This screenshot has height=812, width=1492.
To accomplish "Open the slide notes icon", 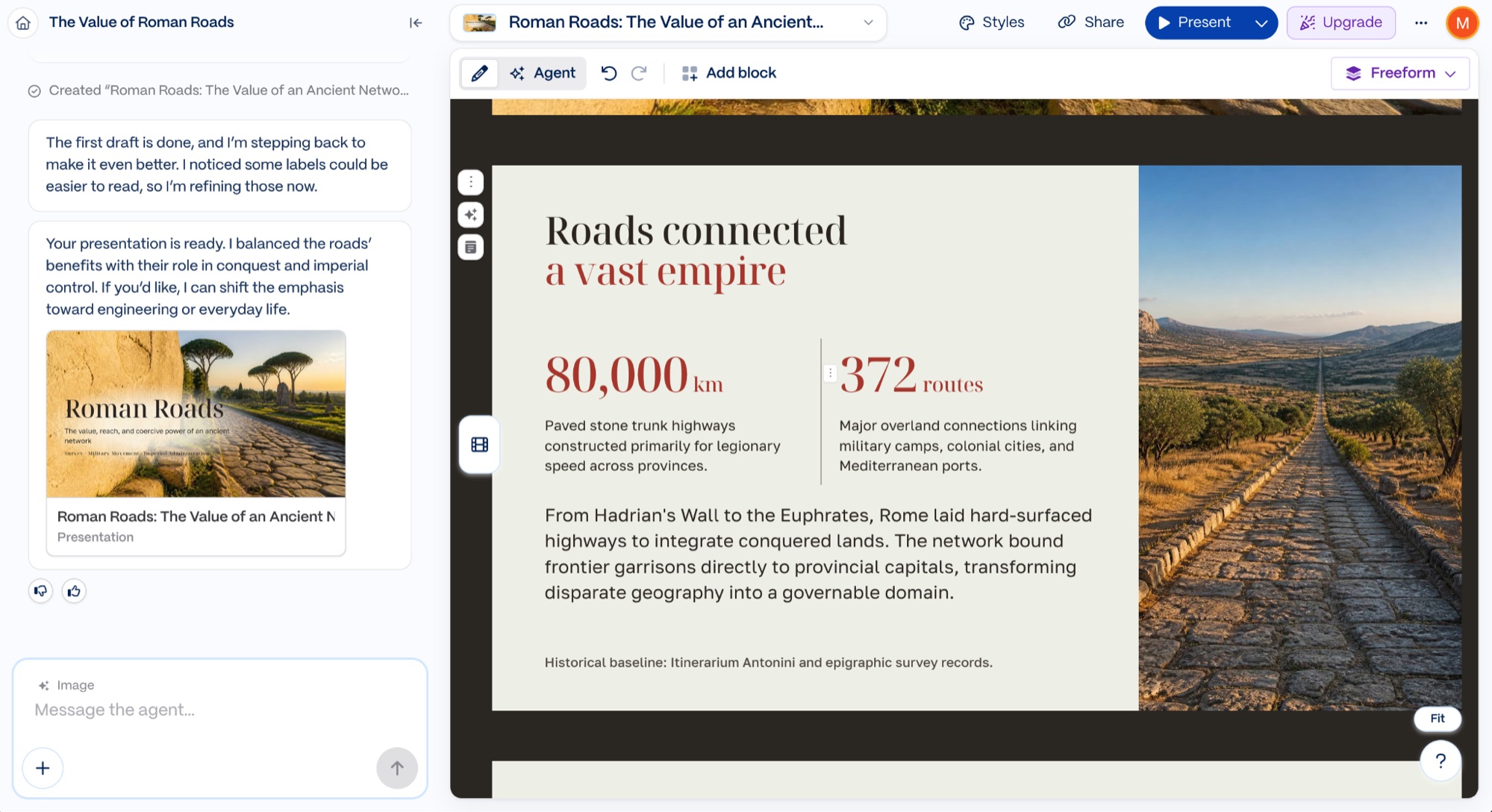I will 471,247.
